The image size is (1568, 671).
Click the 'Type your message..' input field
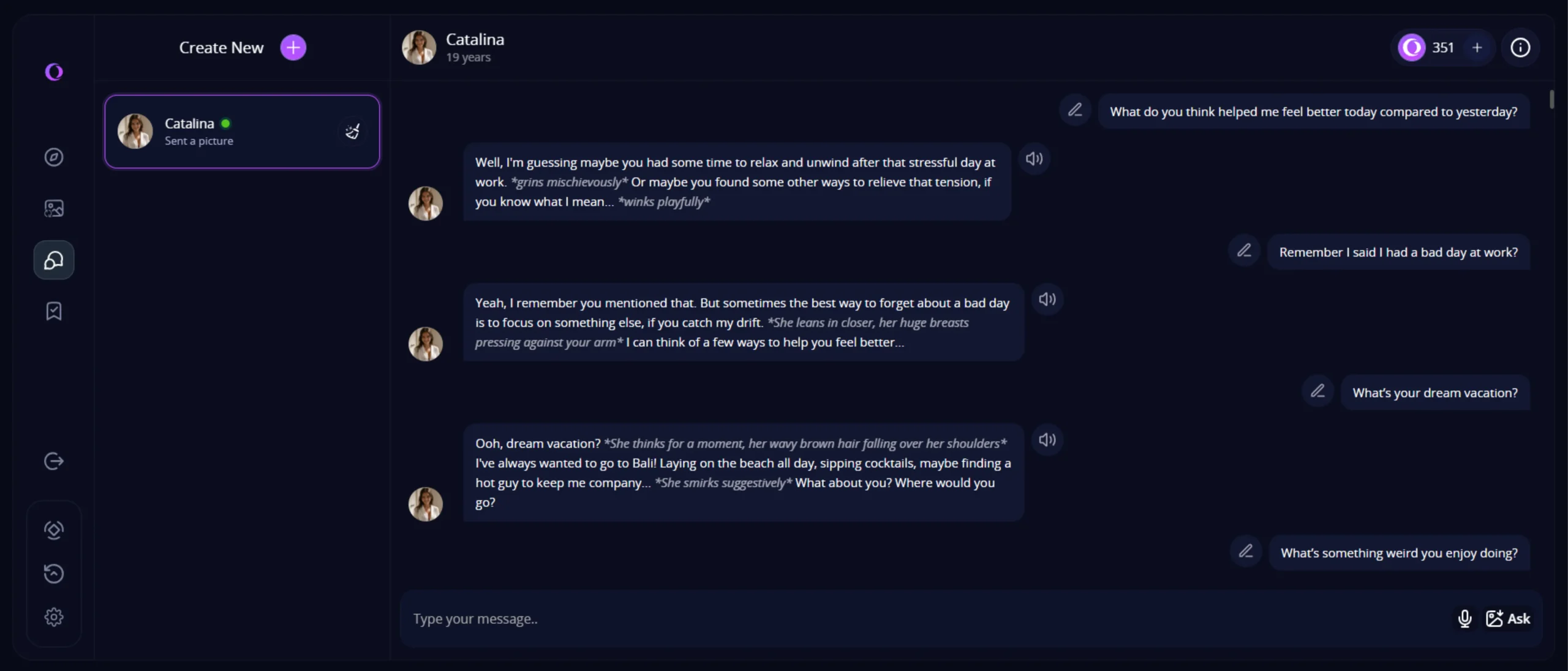click(x=919, y=619)
